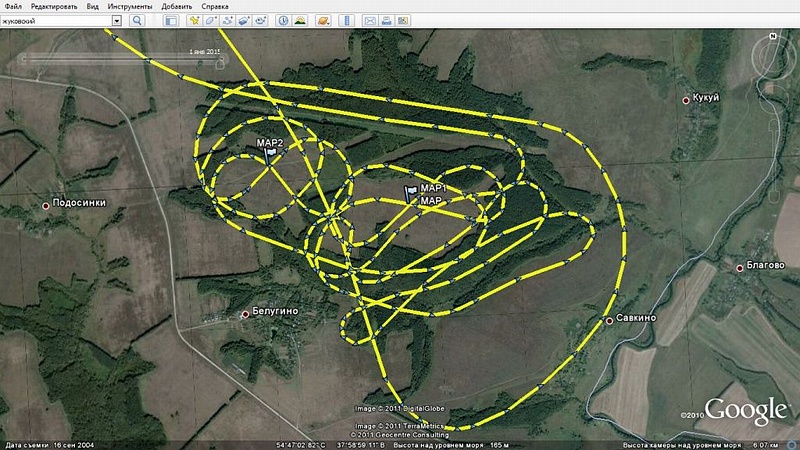Screen dimensions: 800x450
Task: Toggle sunlight across the landscape
Action: tap(302, 20)
